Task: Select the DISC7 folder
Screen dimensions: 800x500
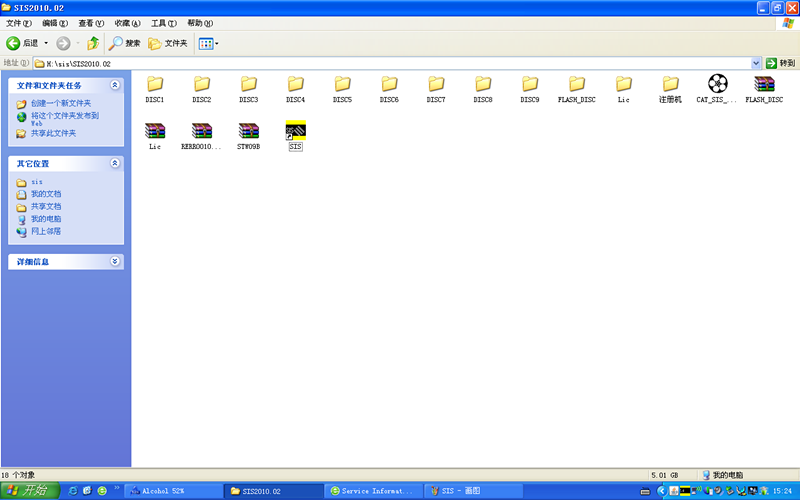Action: (436, 89)
